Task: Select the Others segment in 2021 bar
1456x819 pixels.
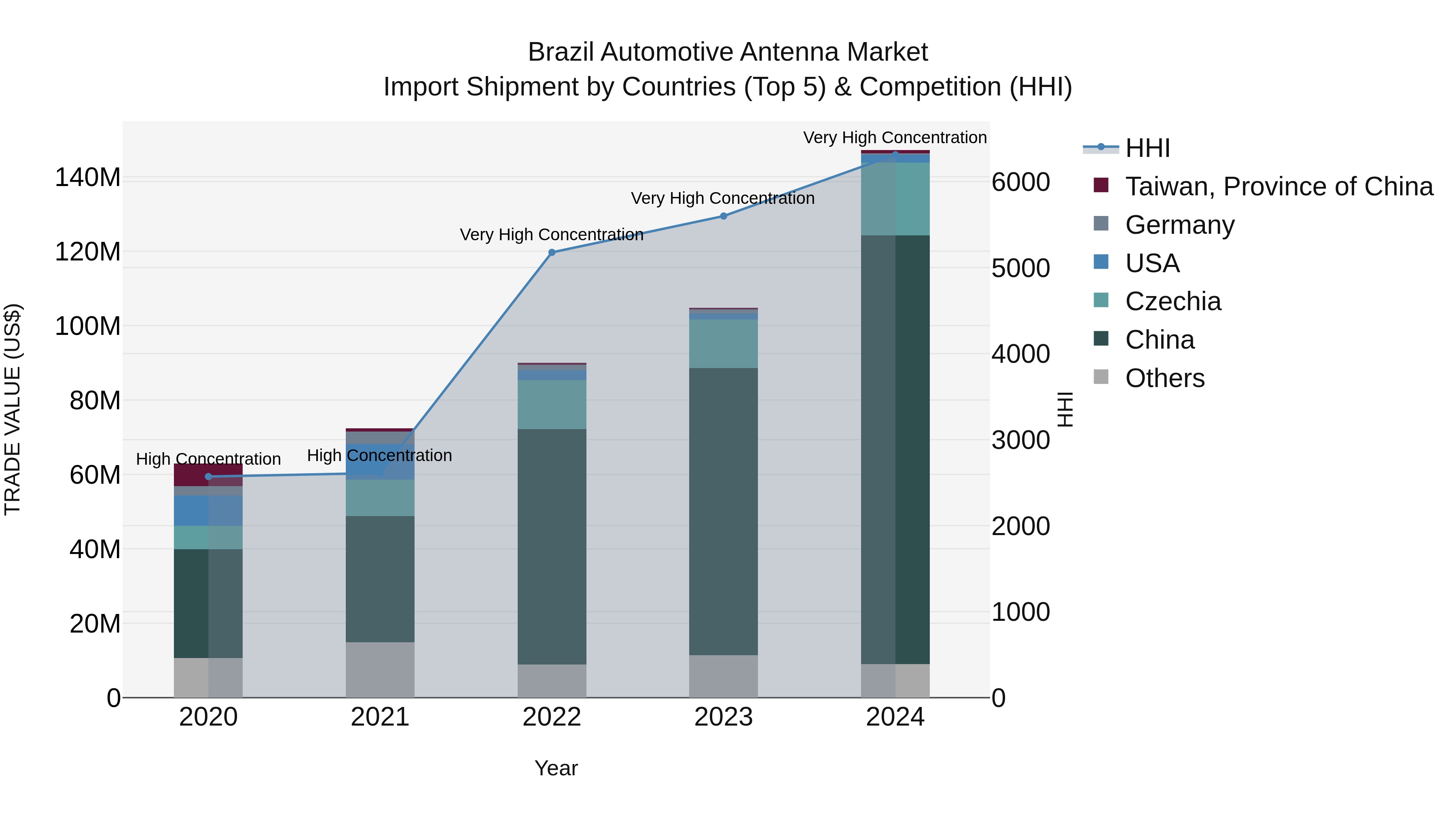Action: (380, 670)
